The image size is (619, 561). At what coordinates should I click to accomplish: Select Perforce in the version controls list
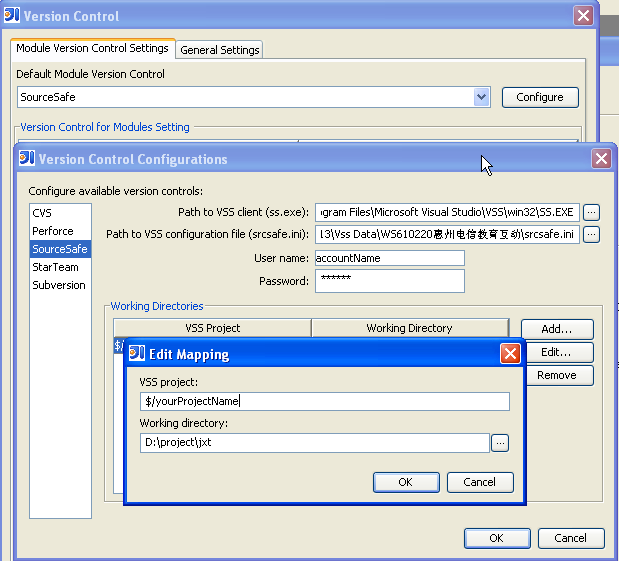pos(60,231)
